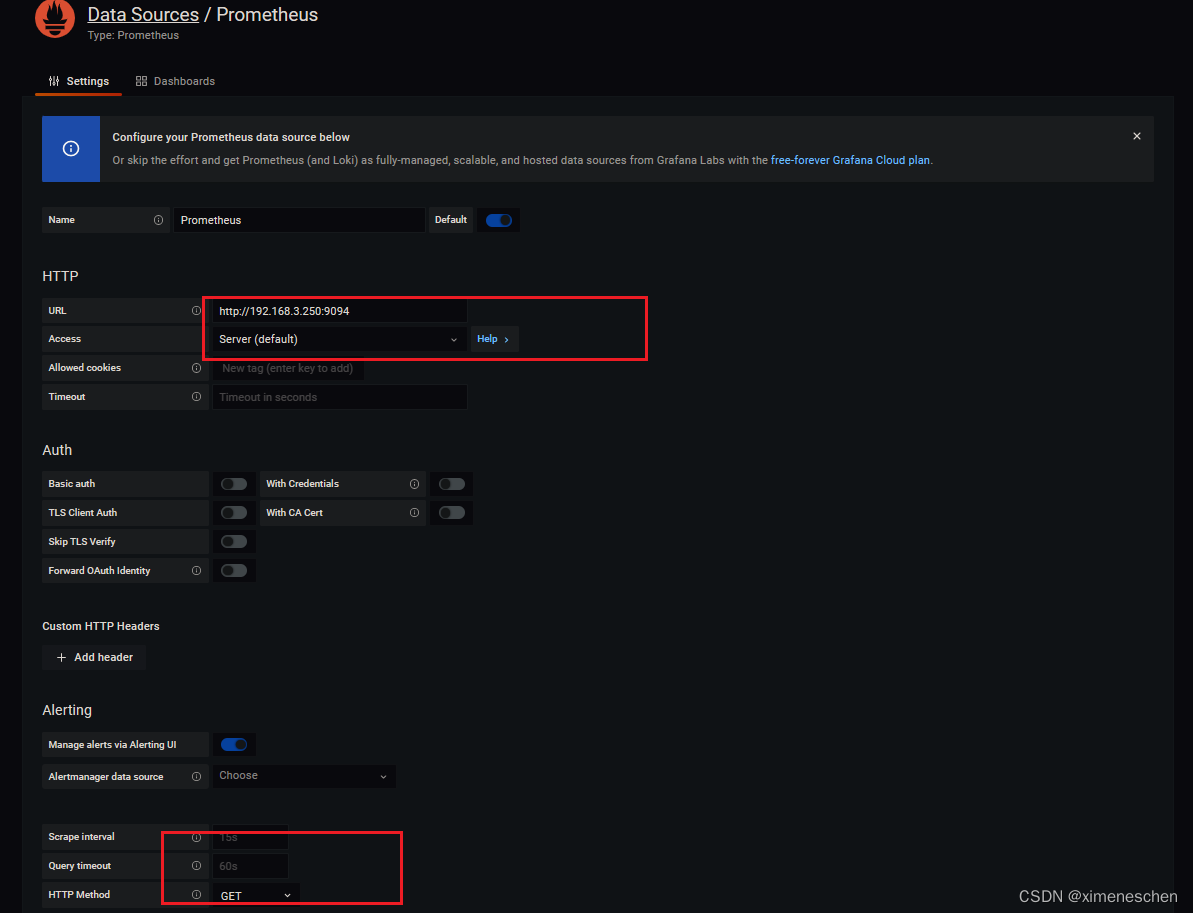Viewport: 1193px width, 913px height.
Task: Enable the TLS Client Auth switch
Action: point(234,513)
